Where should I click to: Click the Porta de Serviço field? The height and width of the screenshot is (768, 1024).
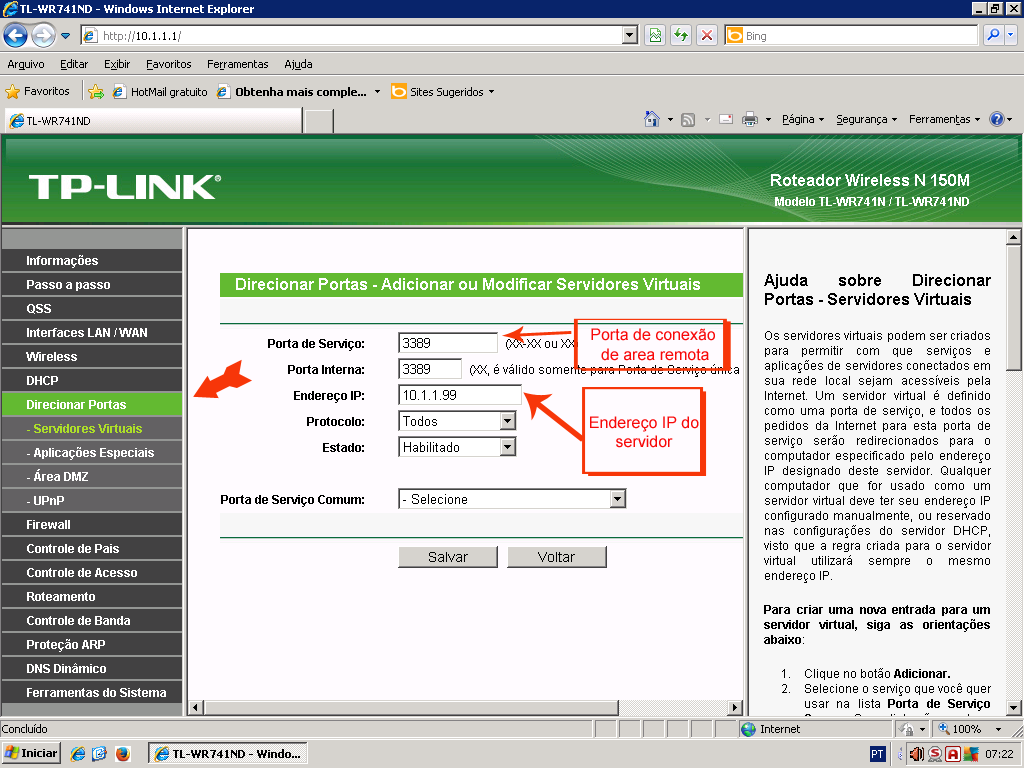[448, 343]
